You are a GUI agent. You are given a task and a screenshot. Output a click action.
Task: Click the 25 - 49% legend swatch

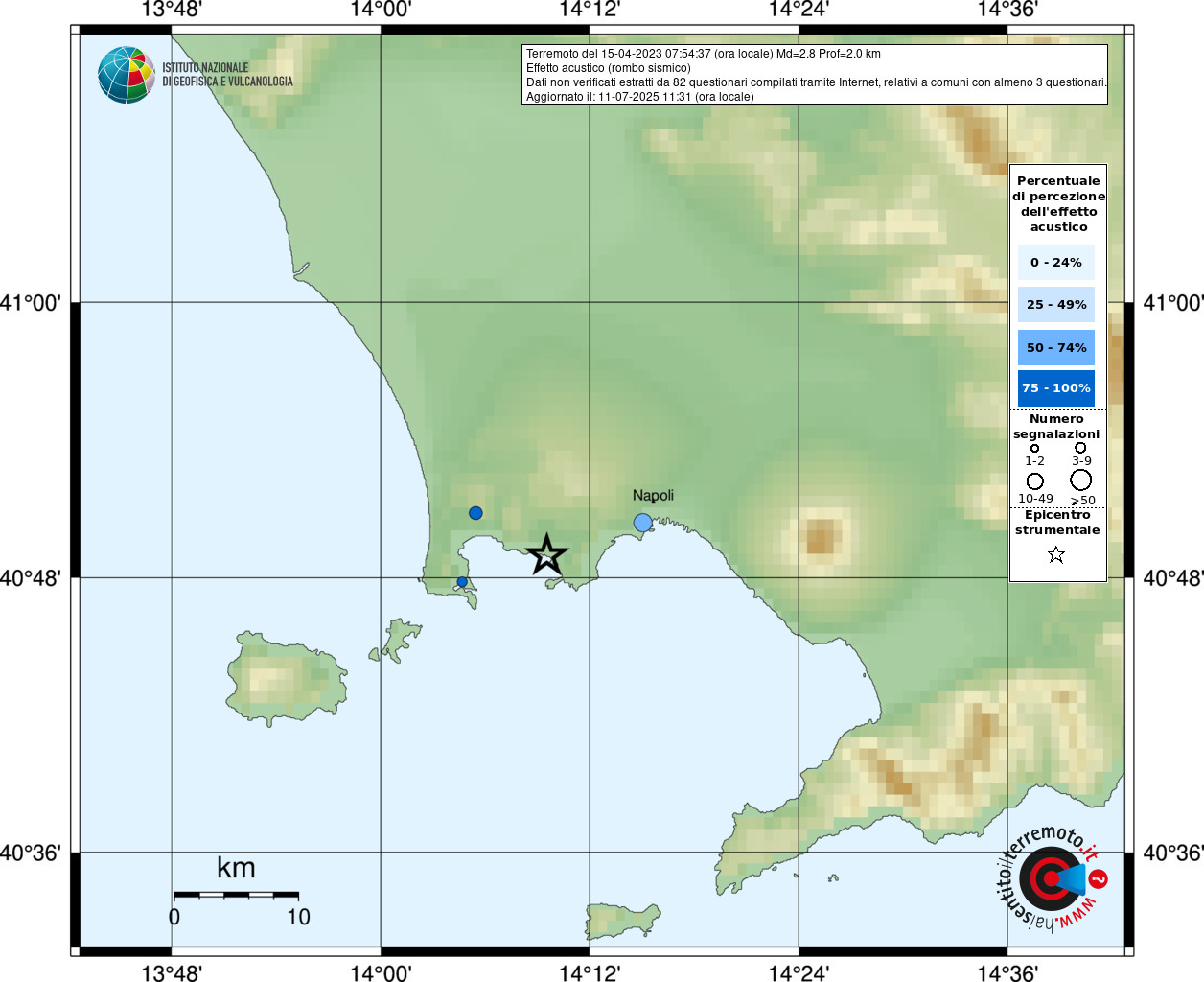[x=1056, y=304]
